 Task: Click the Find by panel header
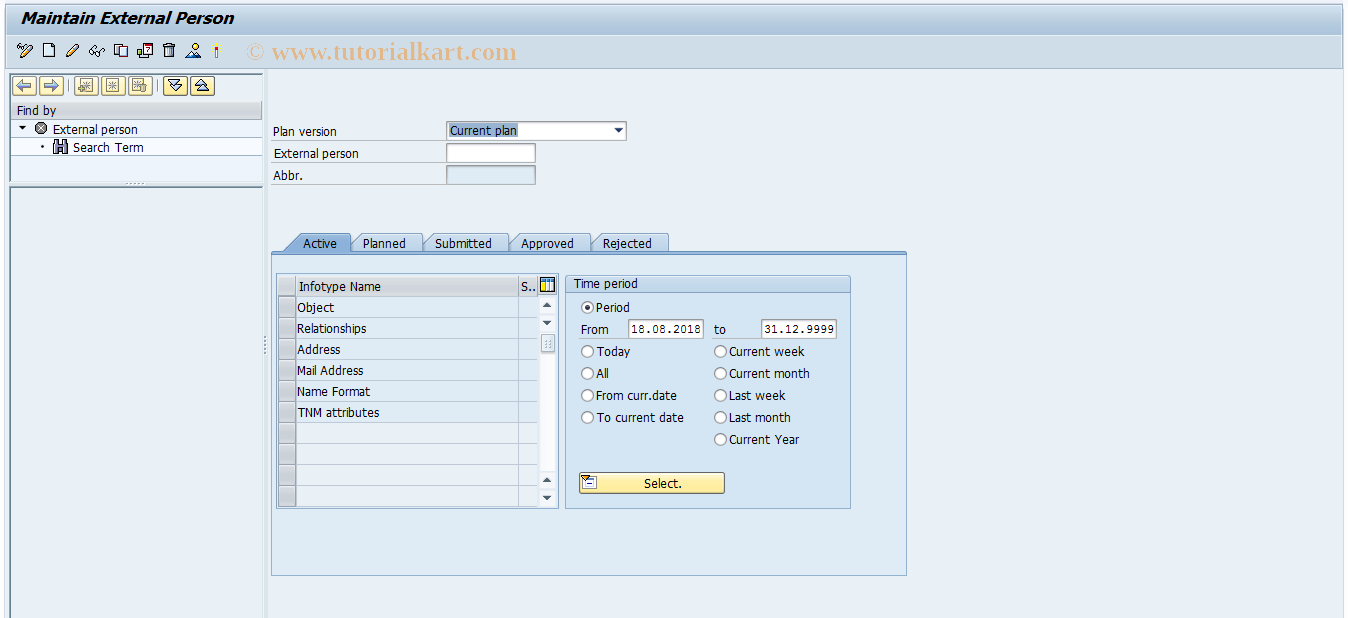(x=137, y=110)
